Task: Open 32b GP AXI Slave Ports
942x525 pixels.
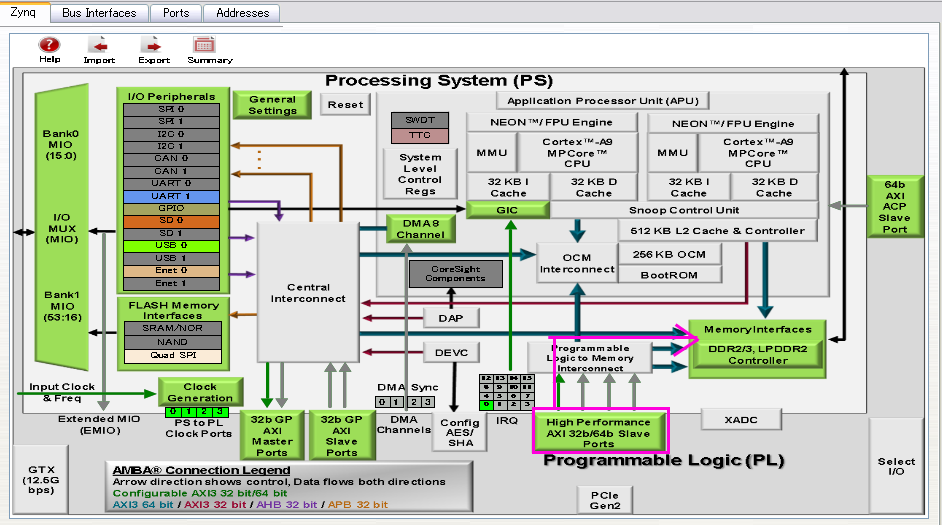Action: [341, 435]
